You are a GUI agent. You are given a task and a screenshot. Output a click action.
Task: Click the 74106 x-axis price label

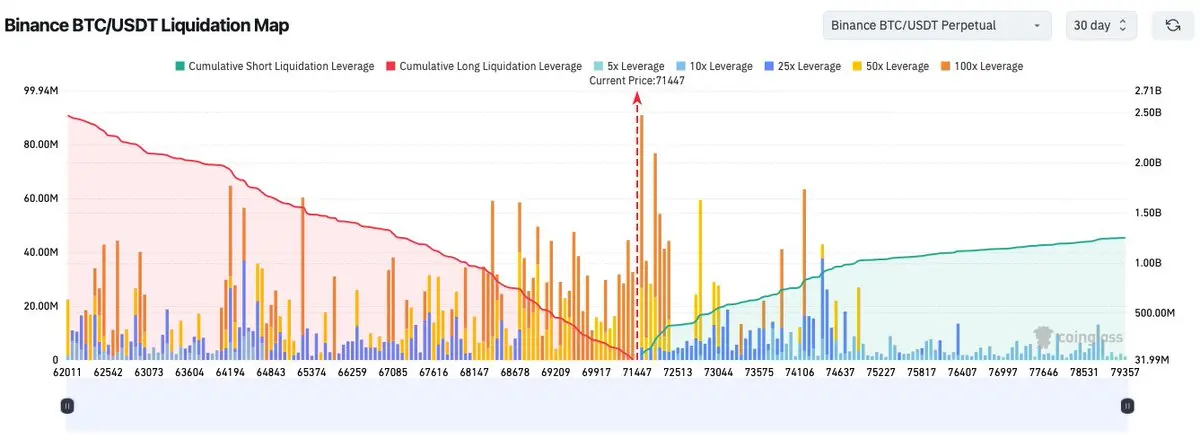800,372
